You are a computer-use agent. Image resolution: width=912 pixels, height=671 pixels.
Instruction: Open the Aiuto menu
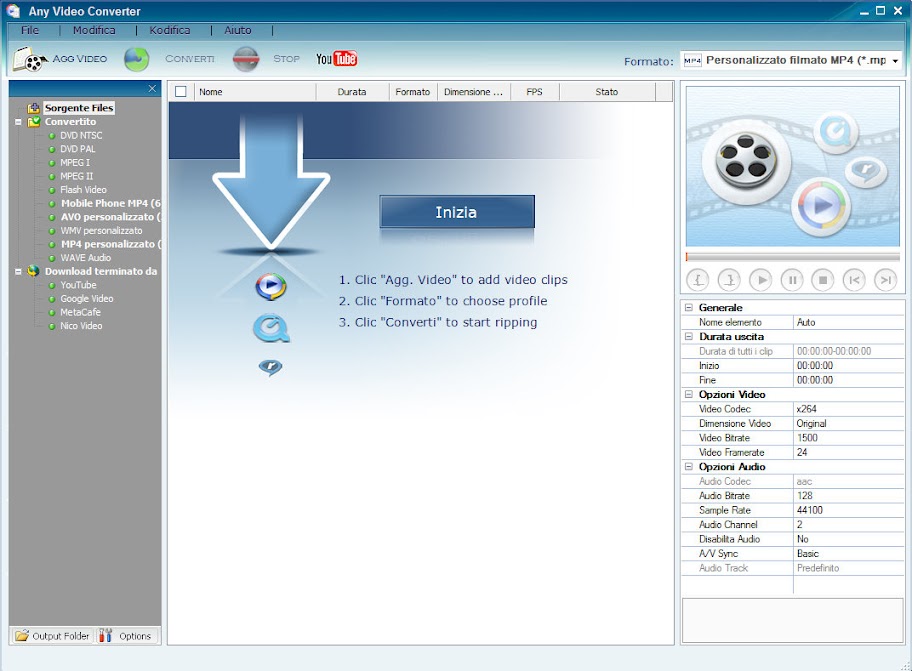point(238,30)
